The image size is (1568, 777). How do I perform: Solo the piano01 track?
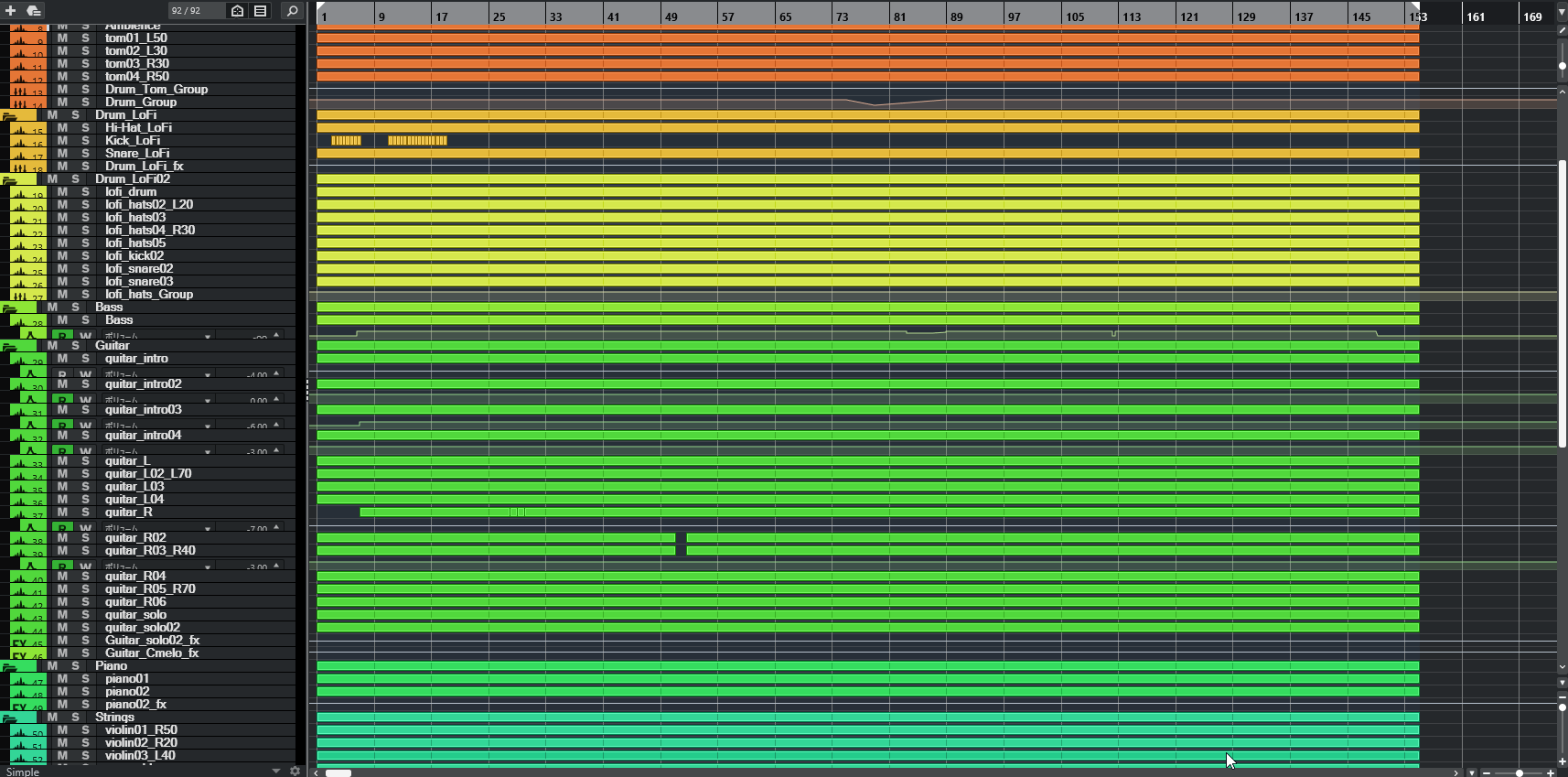point(85,679)
